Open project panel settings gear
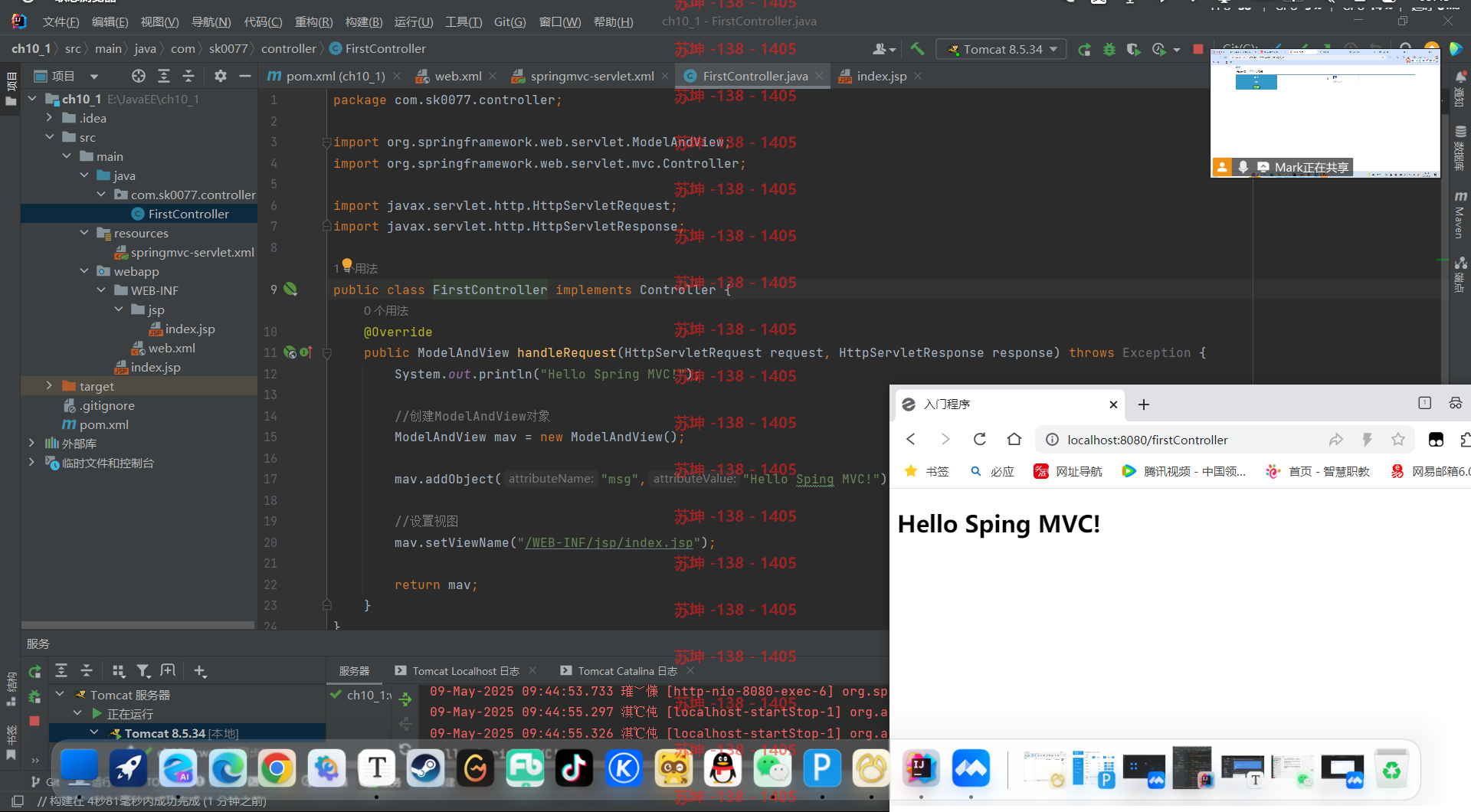The width and height of the screenshot is (1471, 812). [x=221, y=76]
